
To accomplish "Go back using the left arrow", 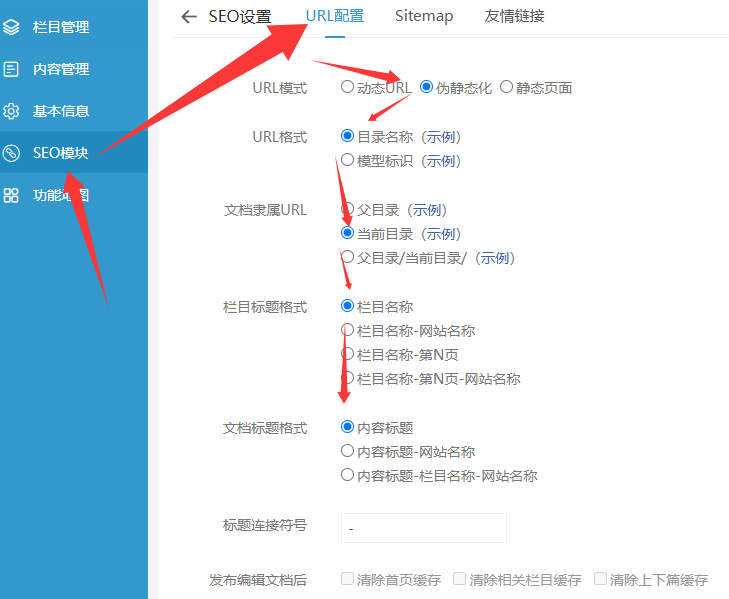I will click(x=189, y=17).
